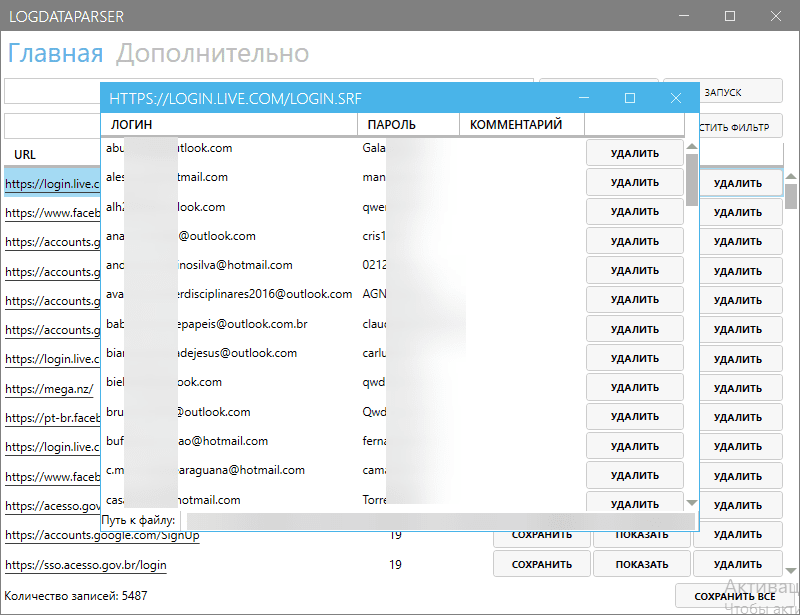Screen dimensions: 800x615
Task: Select the Главная tab
Action: (55, 52)
